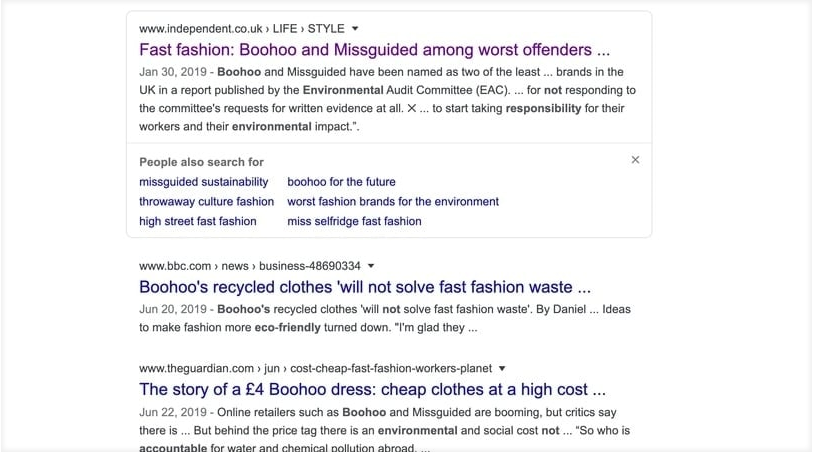Image resolution: width=815 pixels, height=454 pixels.
Task: Click the Jun 22, 2019 snippet date
Action: pyautogui.click(x=173, y=412)
